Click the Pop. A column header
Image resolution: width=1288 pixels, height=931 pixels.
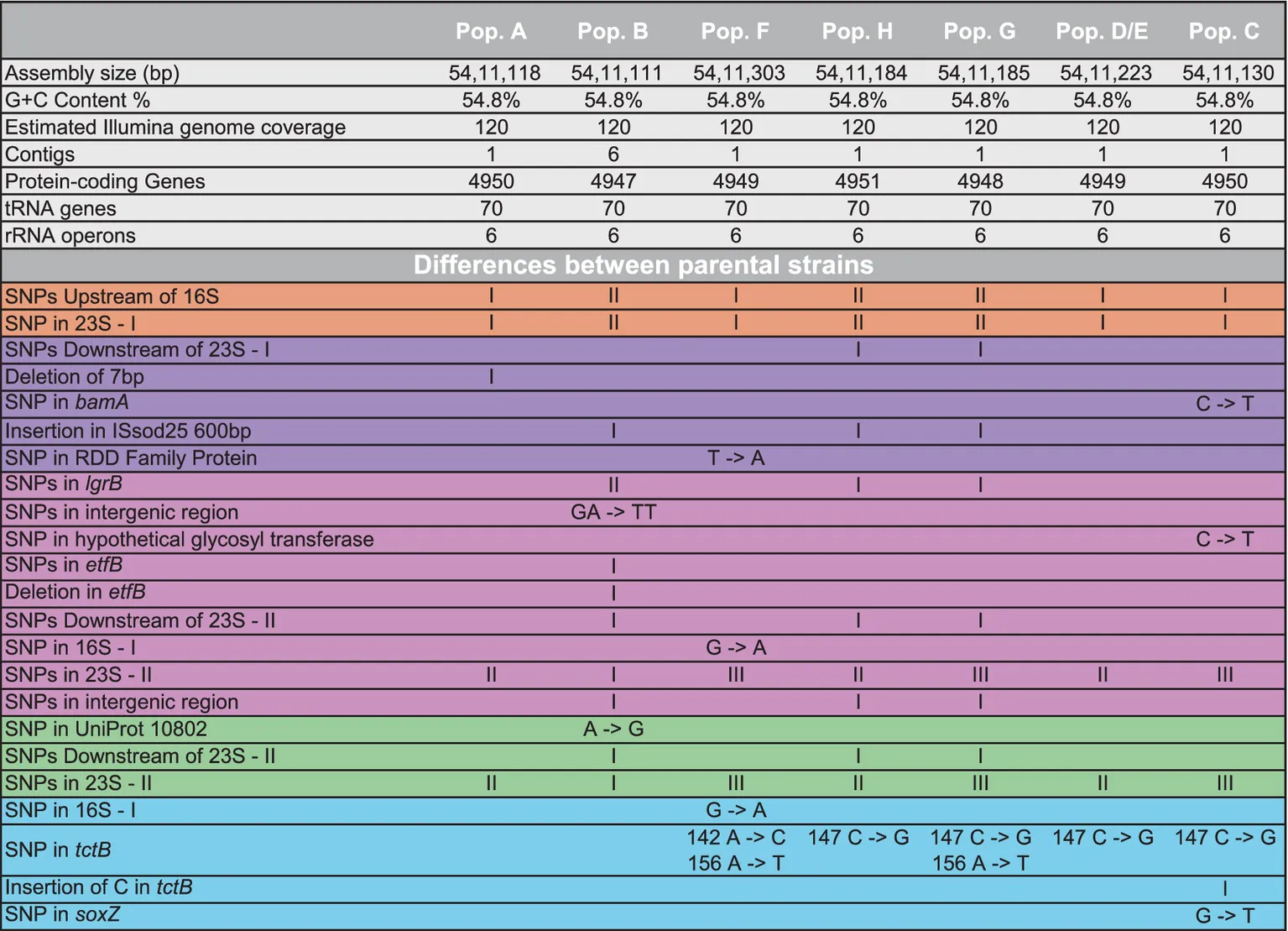click(491, 31)
